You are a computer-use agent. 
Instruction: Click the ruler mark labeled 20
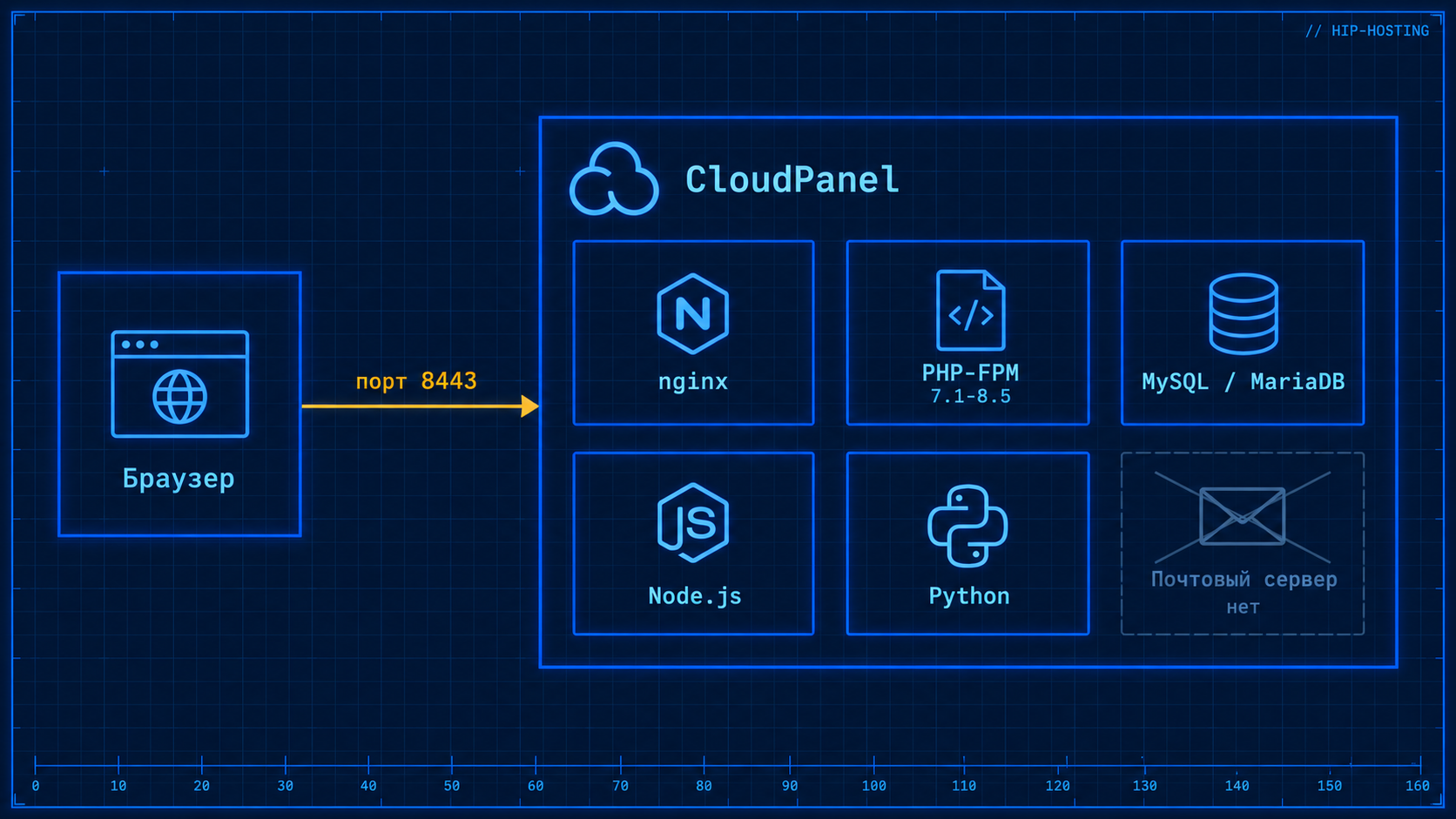[x=202, y=786]
